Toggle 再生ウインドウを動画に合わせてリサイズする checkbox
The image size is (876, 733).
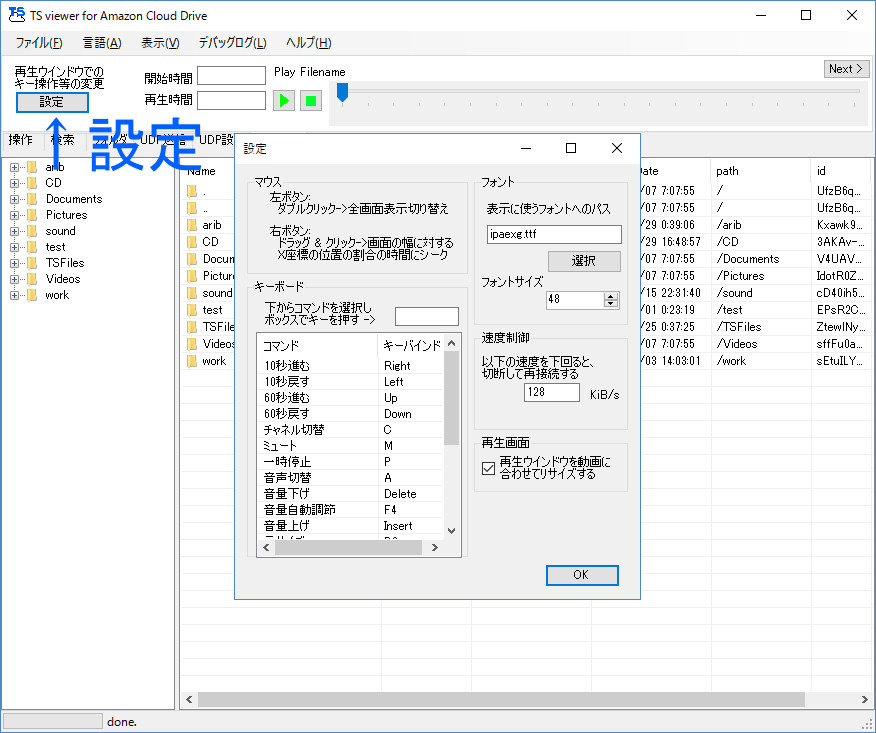point(488,468)
